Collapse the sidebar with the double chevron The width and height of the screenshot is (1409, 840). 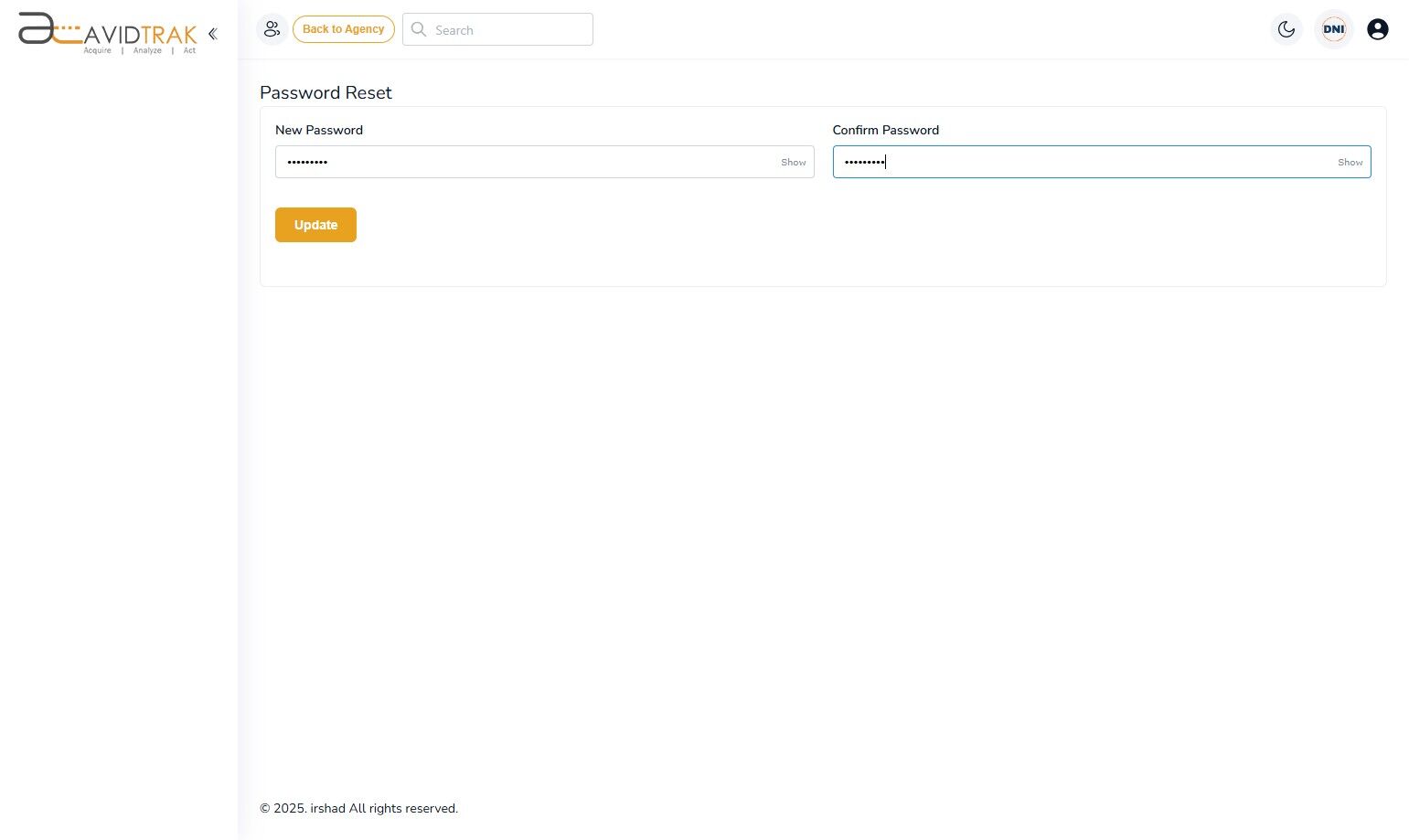point(213,33)
